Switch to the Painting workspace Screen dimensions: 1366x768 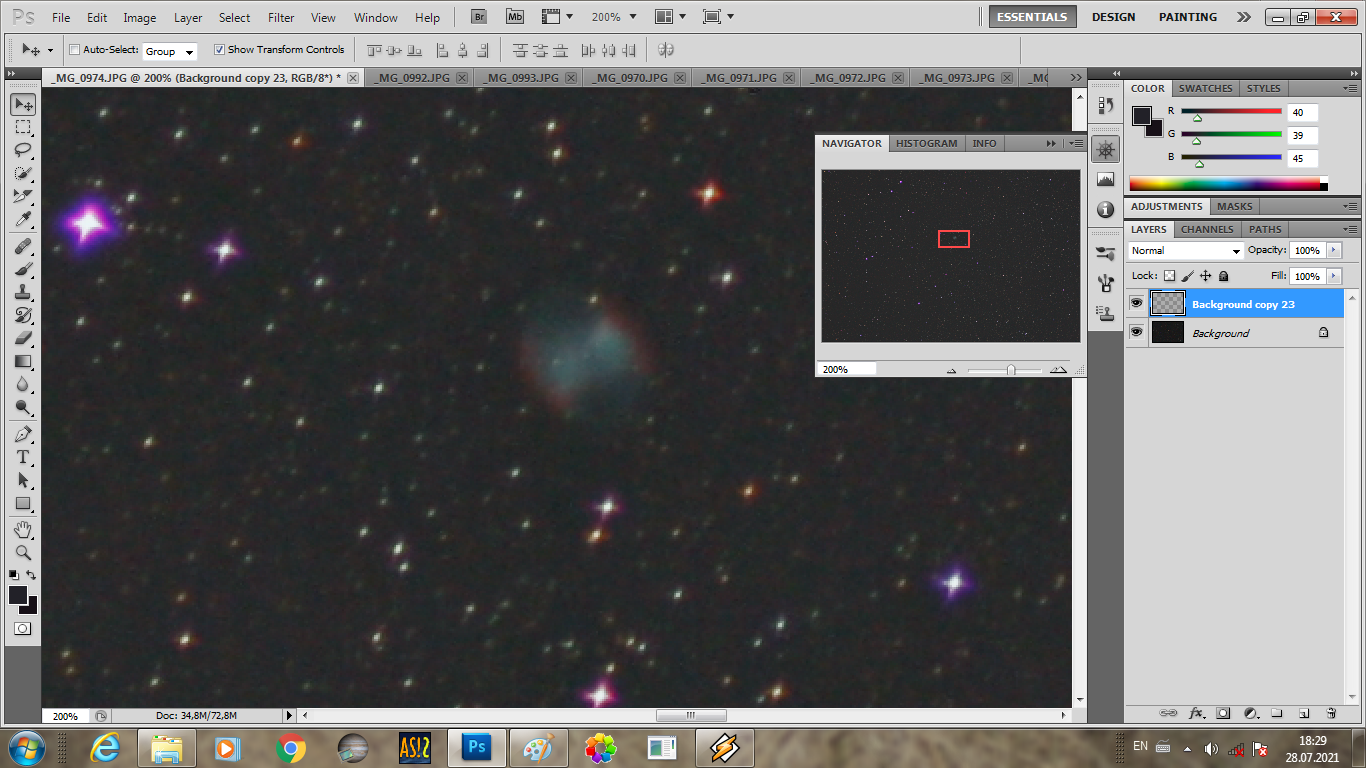(x=1188, y=17)
